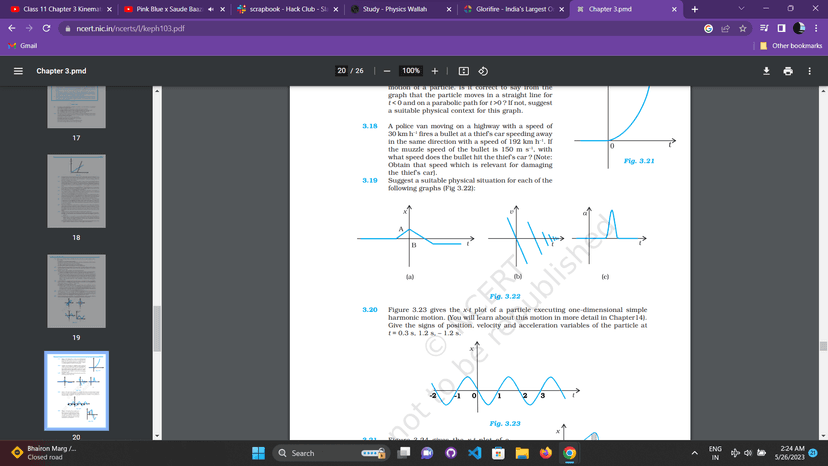Toggle Chrome side panel icon

pyautogui.click(x=782, y=29)
